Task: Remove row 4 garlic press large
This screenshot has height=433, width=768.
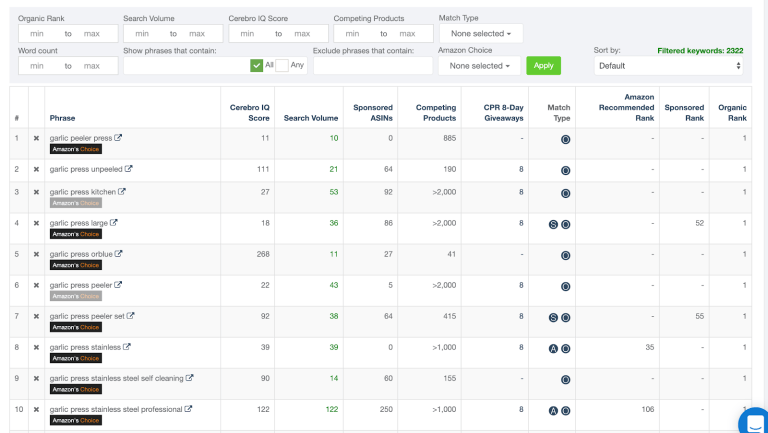Action: point(36,223)
